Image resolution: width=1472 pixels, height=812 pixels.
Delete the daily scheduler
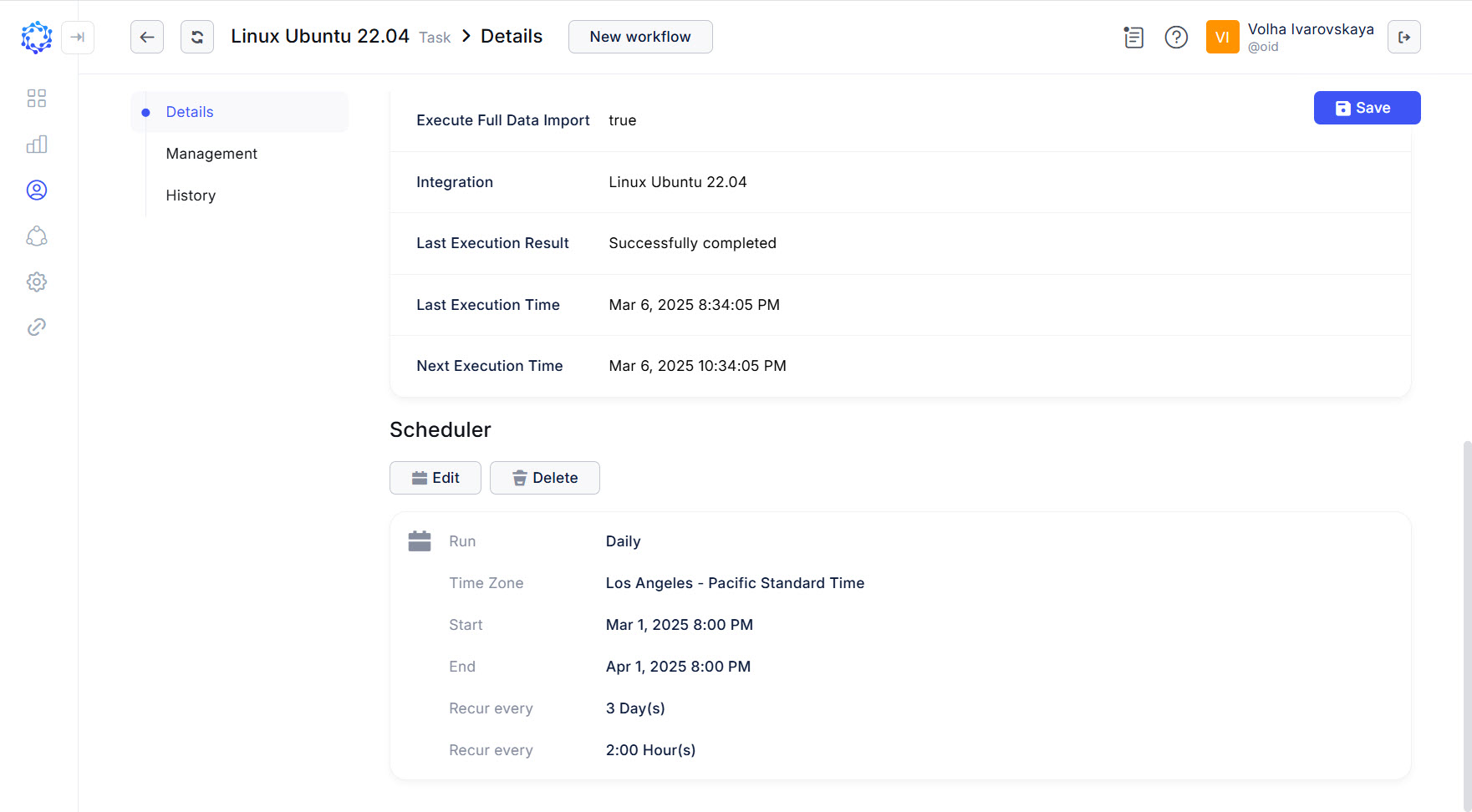click(x=544, y=477)
